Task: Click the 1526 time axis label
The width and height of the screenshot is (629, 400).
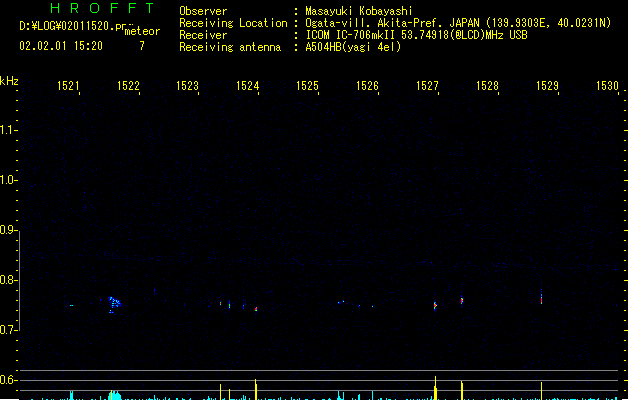Action: [367, 86]
